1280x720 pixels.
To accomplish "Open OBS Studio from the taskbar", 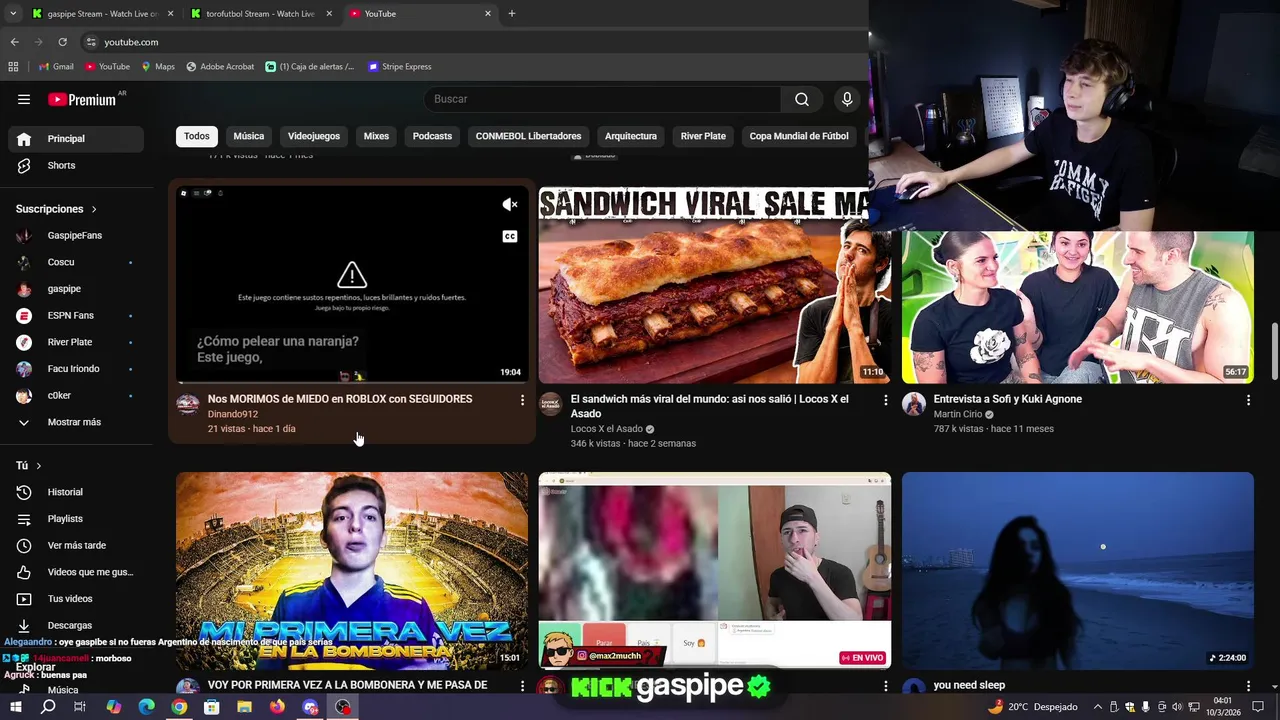I will click(x=343, y=707).
